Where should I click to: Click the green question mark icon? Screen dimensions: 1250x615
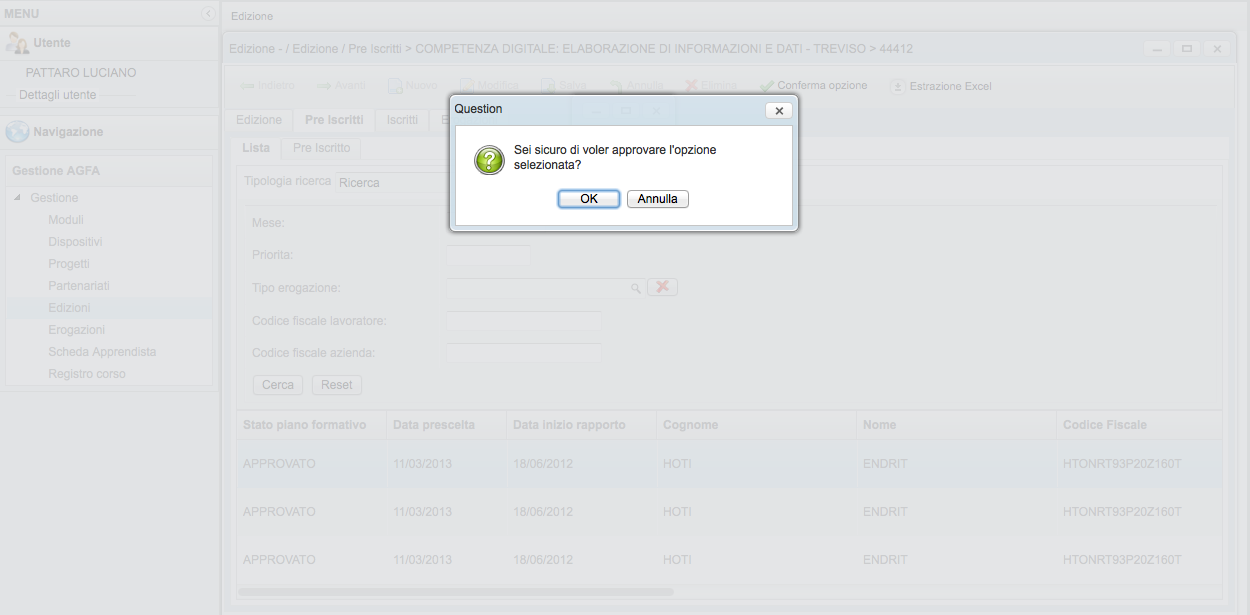tap(489, 160)
